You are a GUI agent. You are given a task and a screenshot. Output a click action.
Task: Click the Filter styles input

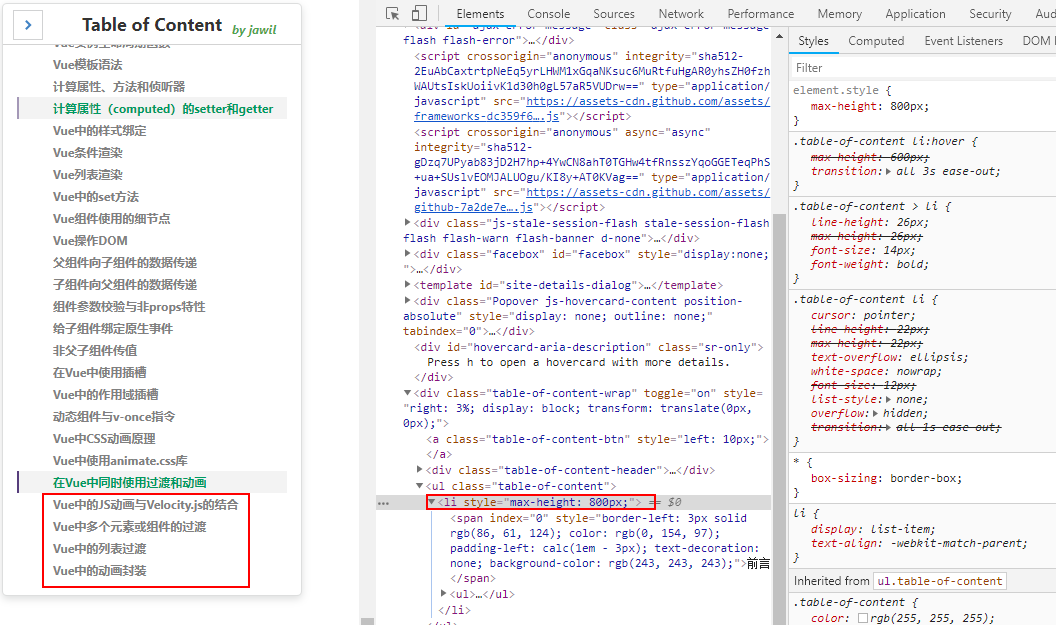923,68
